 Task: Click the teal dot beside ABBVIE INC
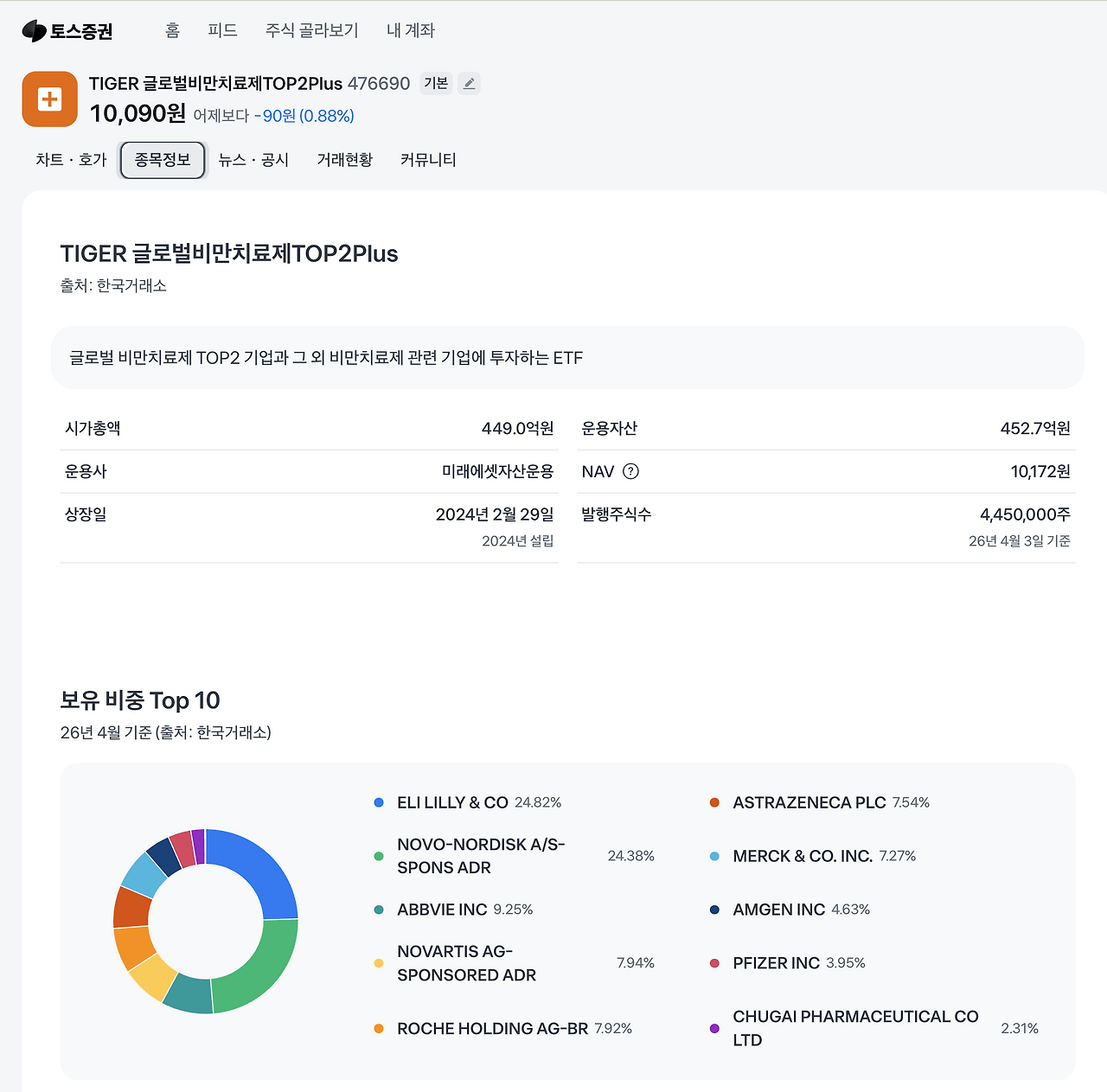point(379,910)
